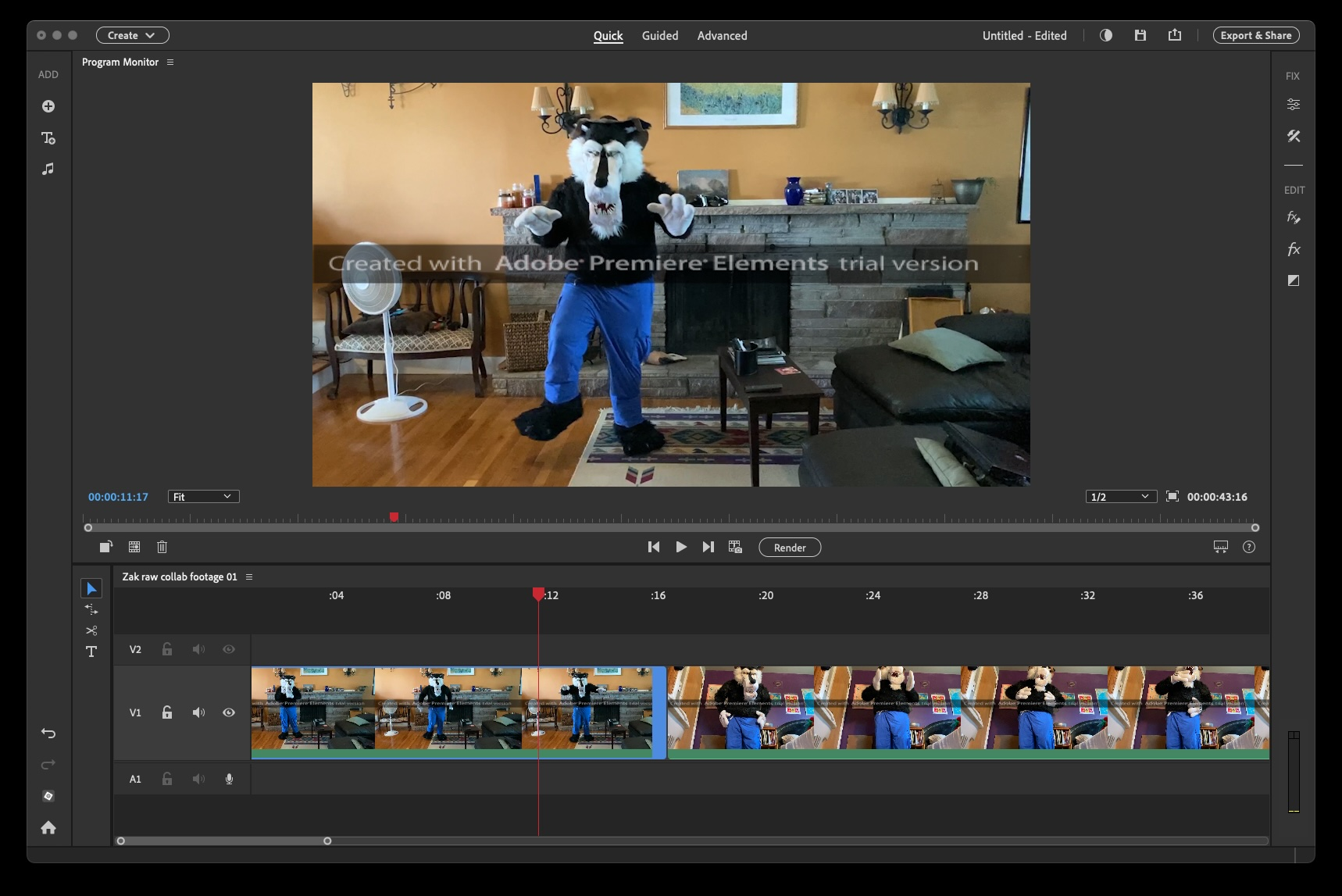Toggle the V2 track lock
Viewport: 1342px width, 896px height.
167,649
